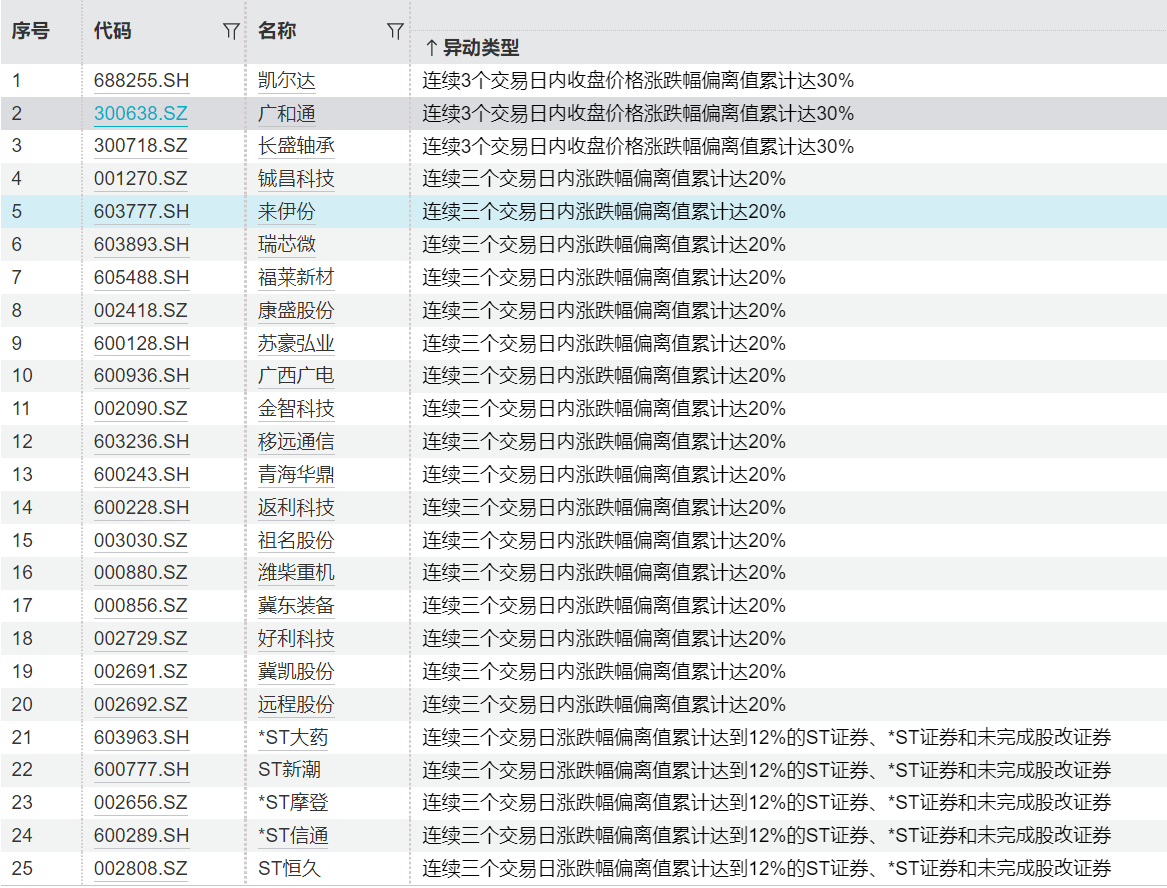Select stock name *ST信通
The width and height of the screenshot is (1167, 888).
pyautogui.click(x=293, y=835)
